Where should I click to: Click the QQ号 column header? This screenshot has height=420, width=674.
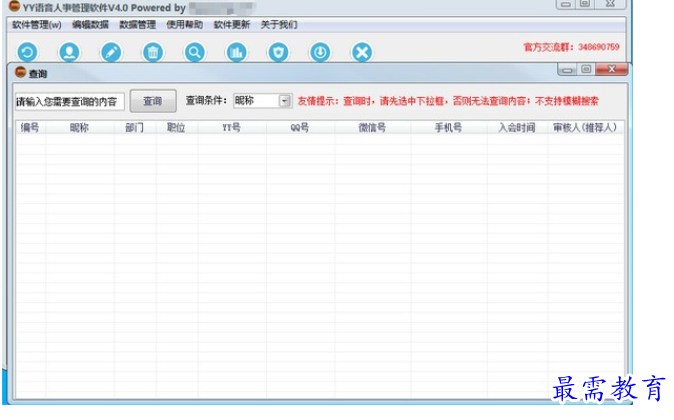pos(300,128)
